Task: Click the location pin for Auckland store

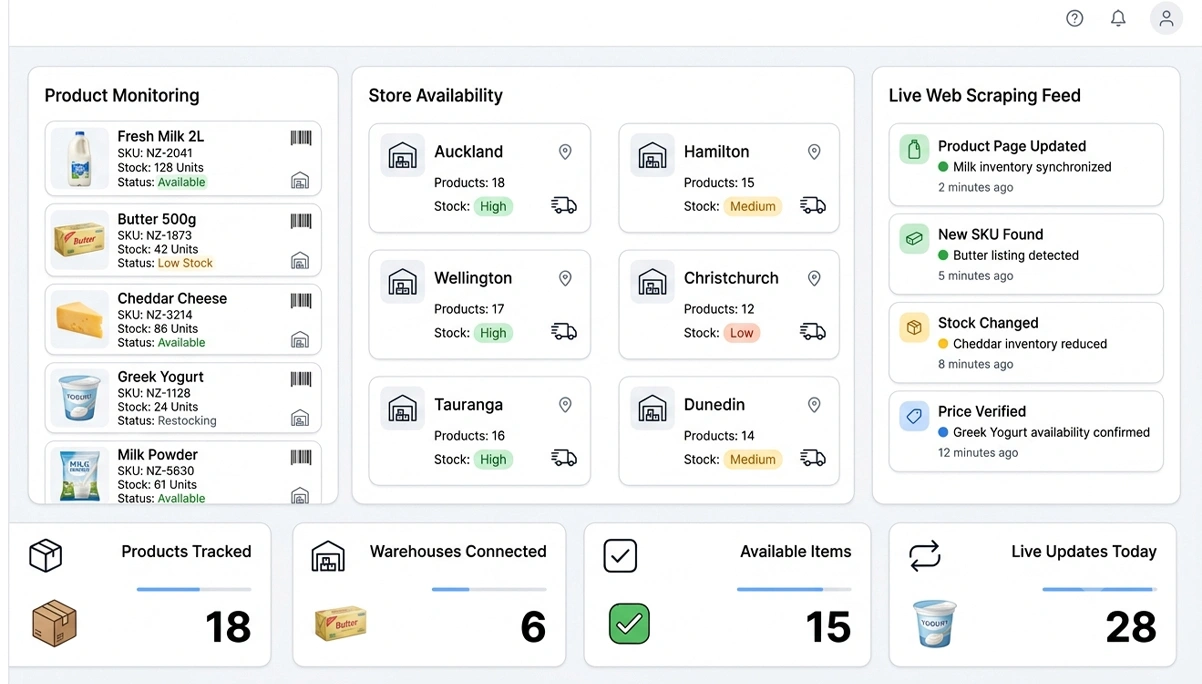Action: (x=565, y=152)
